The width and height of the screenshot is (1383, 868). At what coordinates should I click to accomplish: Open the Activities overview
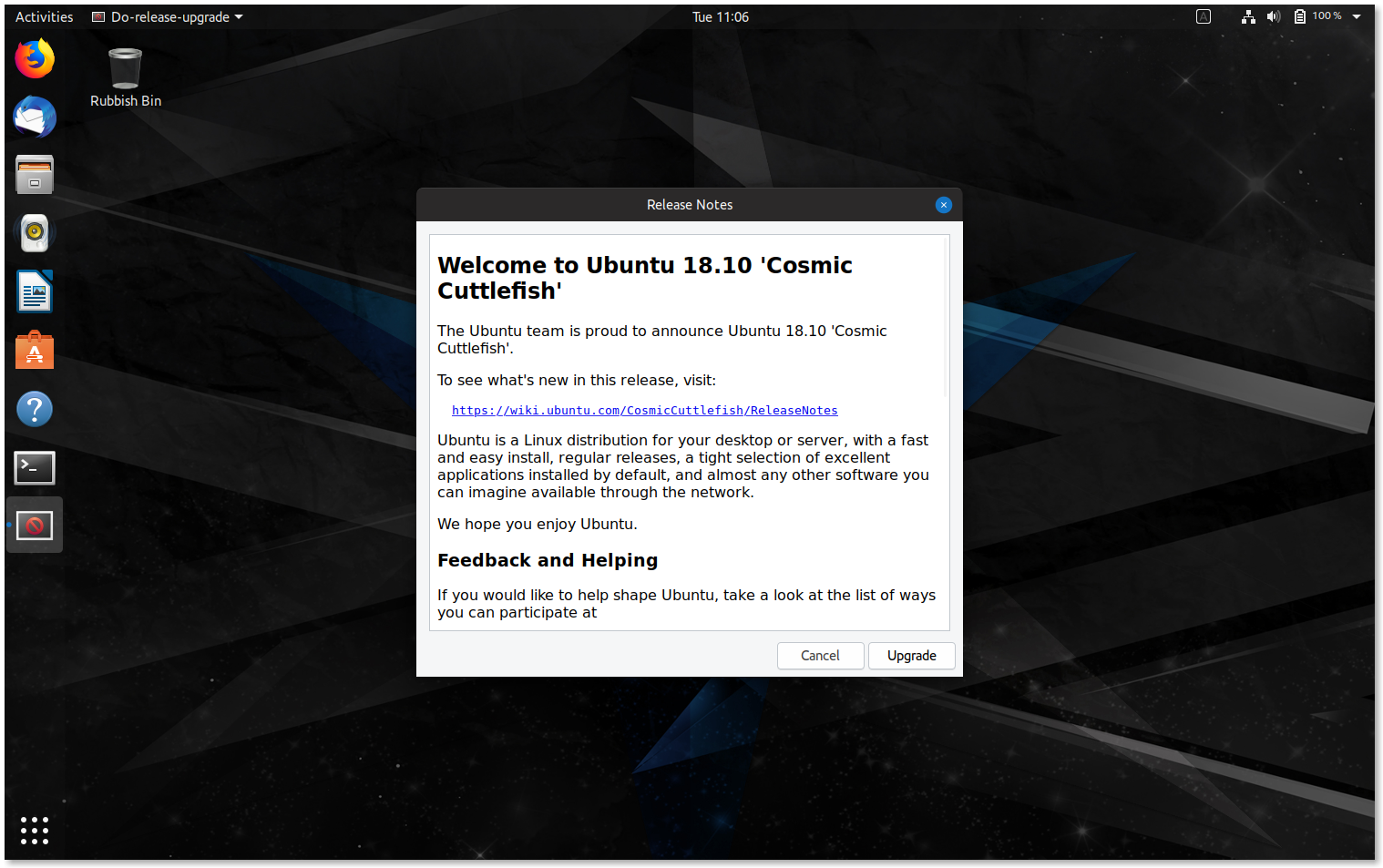44,16
